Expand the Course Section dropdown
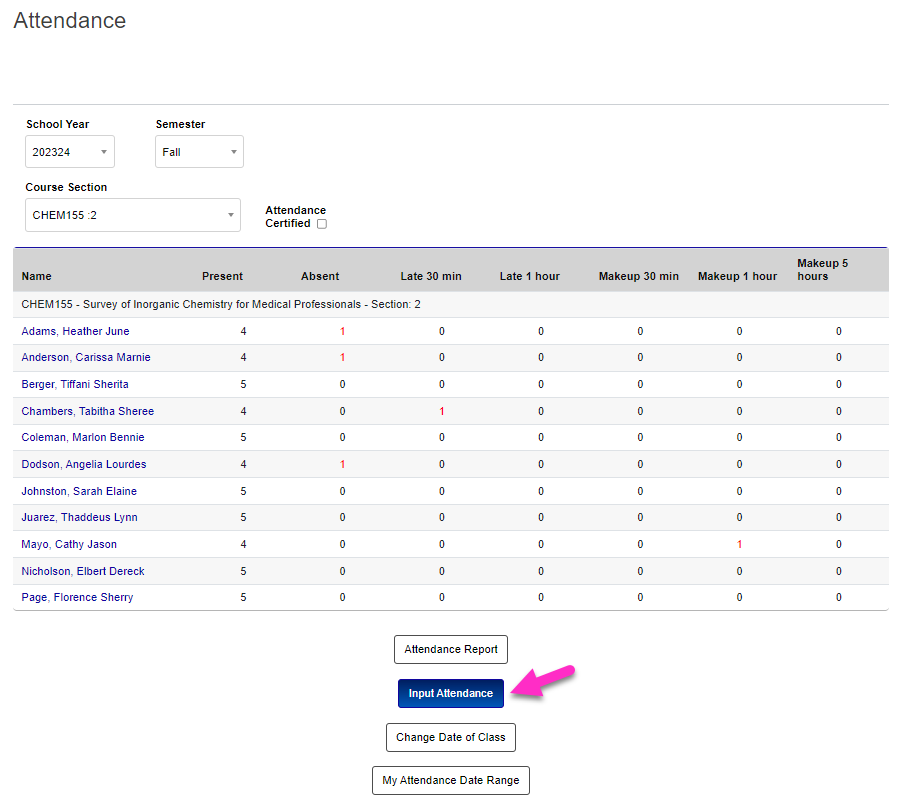900x800 pixels. pos(132,215)
